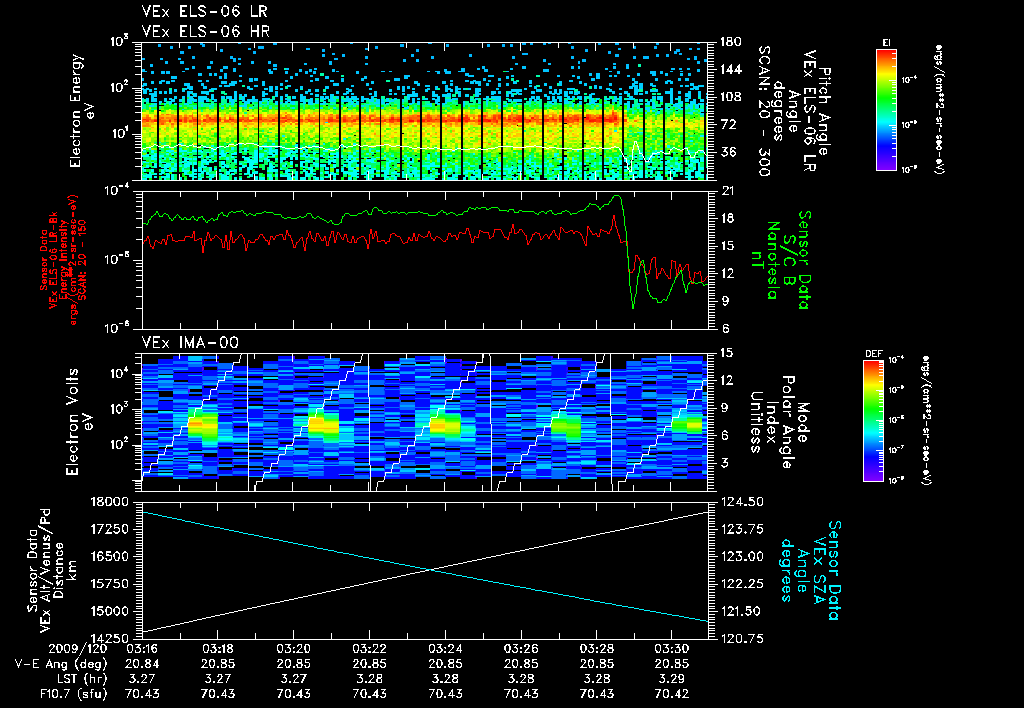Screen dimensions: 1024x708
Task: Select the 'LST (hr)' row label
Action: point(81,679)
